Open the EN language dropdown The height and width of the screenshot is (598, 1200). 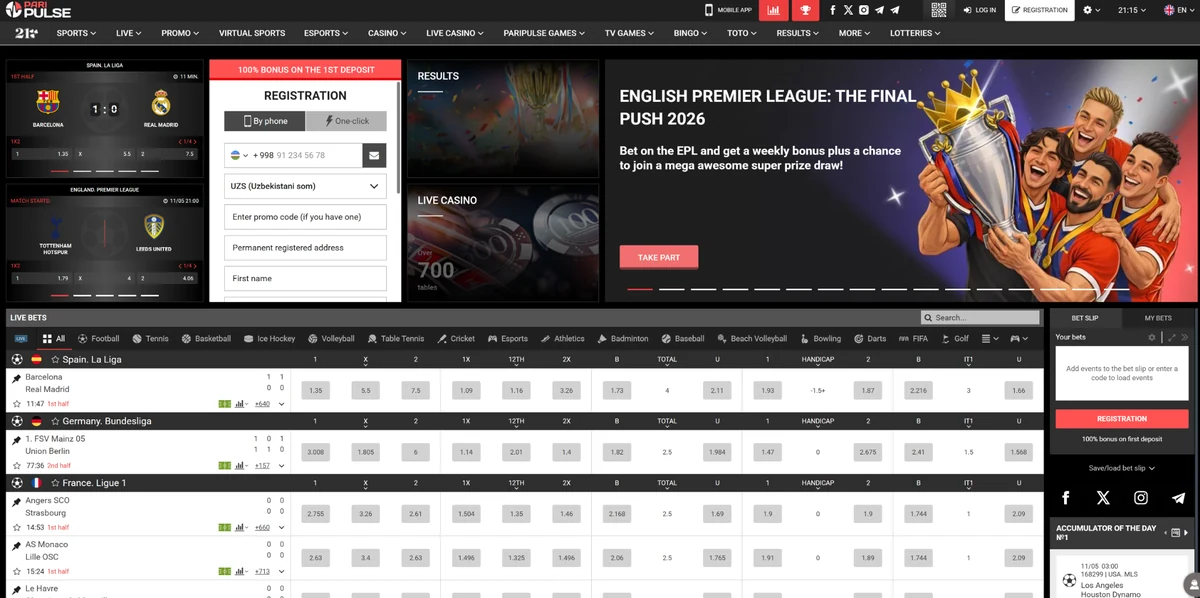point(1180,10)
